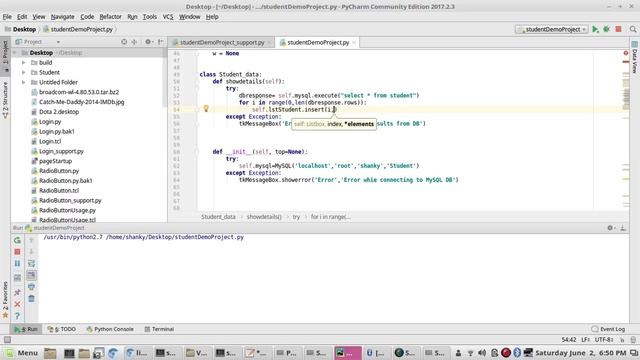
Task: Expand the Student folder
Action: pos(24,72)
